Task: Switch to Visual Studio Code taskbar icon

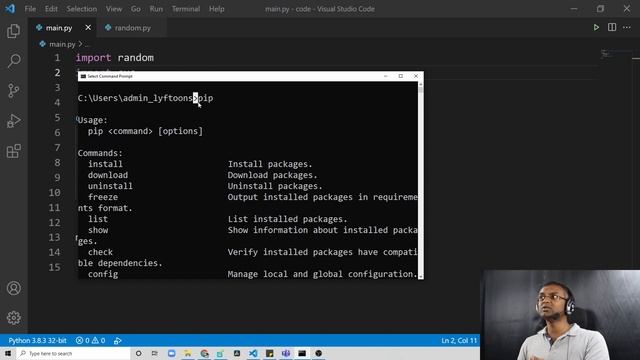Action: (x=253, y=353)
